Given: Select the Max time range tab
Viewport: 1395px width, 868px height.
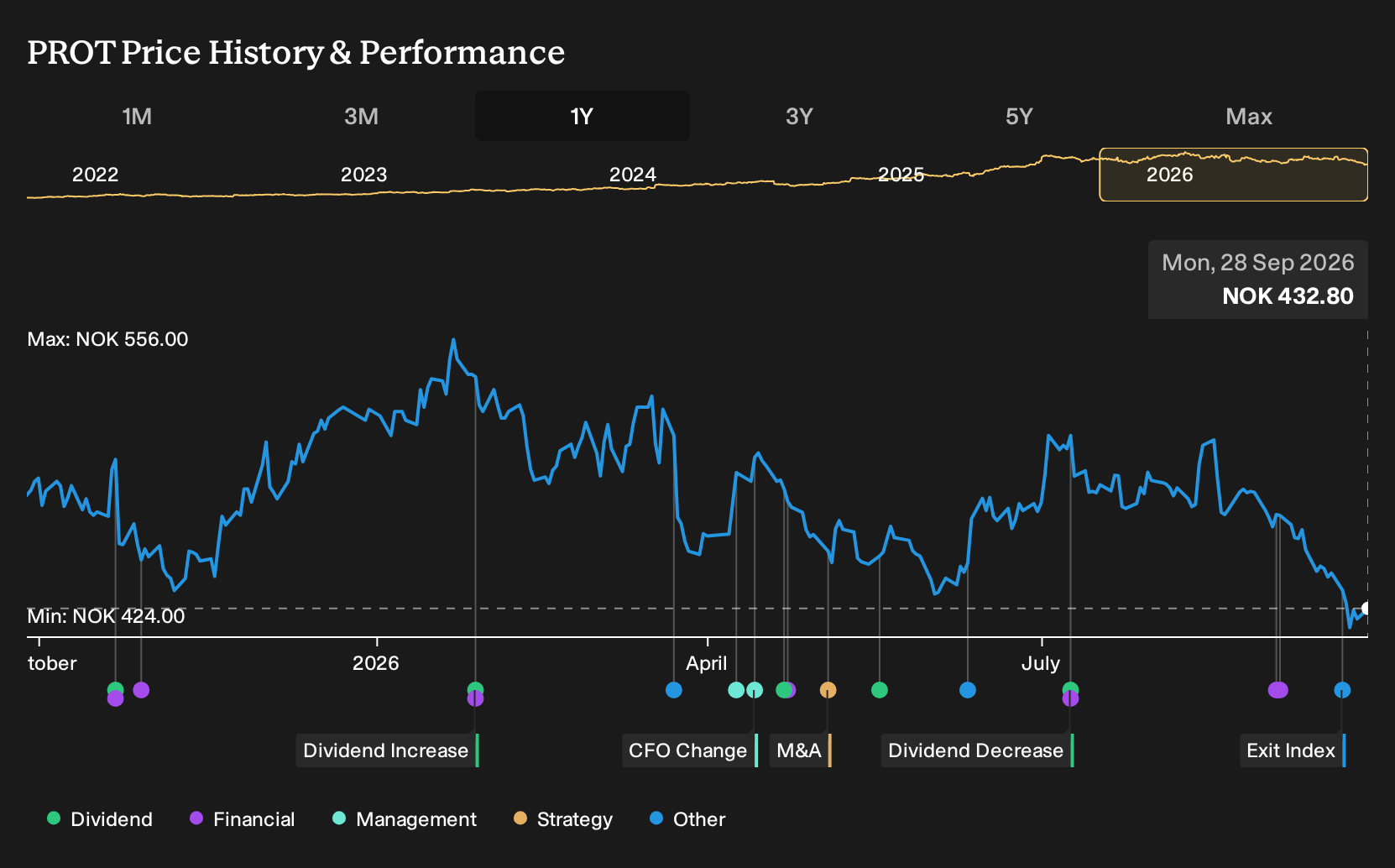Looking at the screenshot, I should point(1249,116).
